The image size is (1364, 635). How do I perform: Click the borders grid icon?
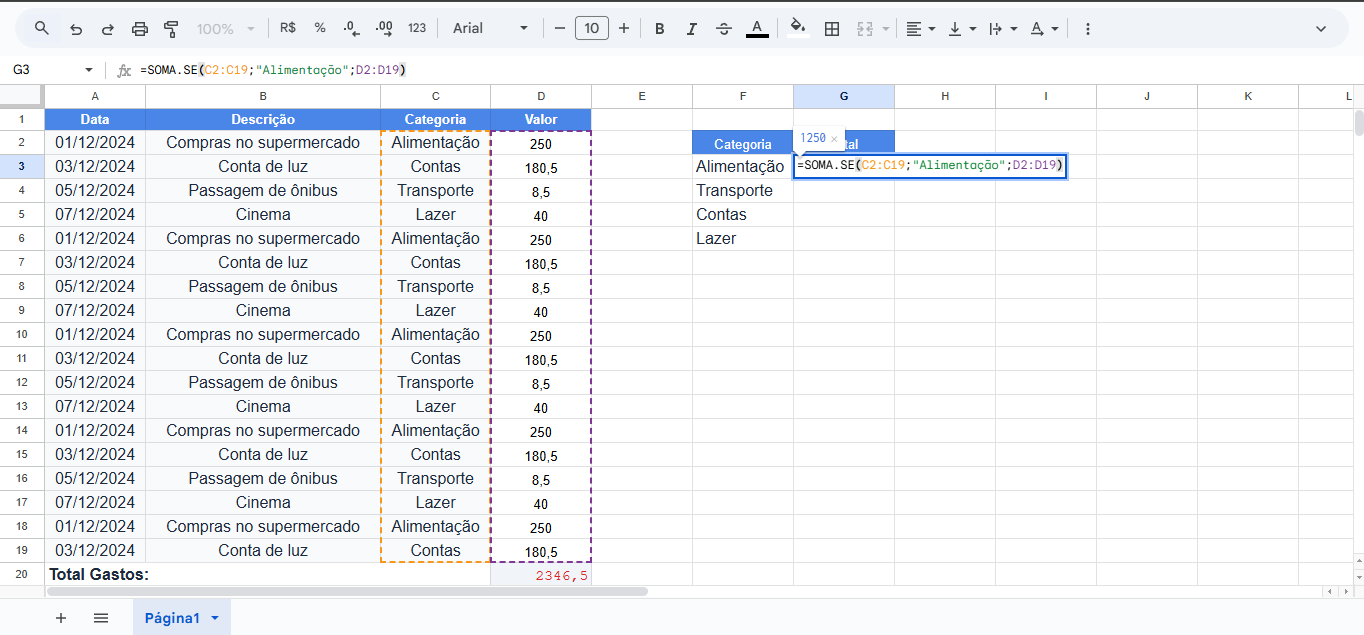click(x=831, y=29)
